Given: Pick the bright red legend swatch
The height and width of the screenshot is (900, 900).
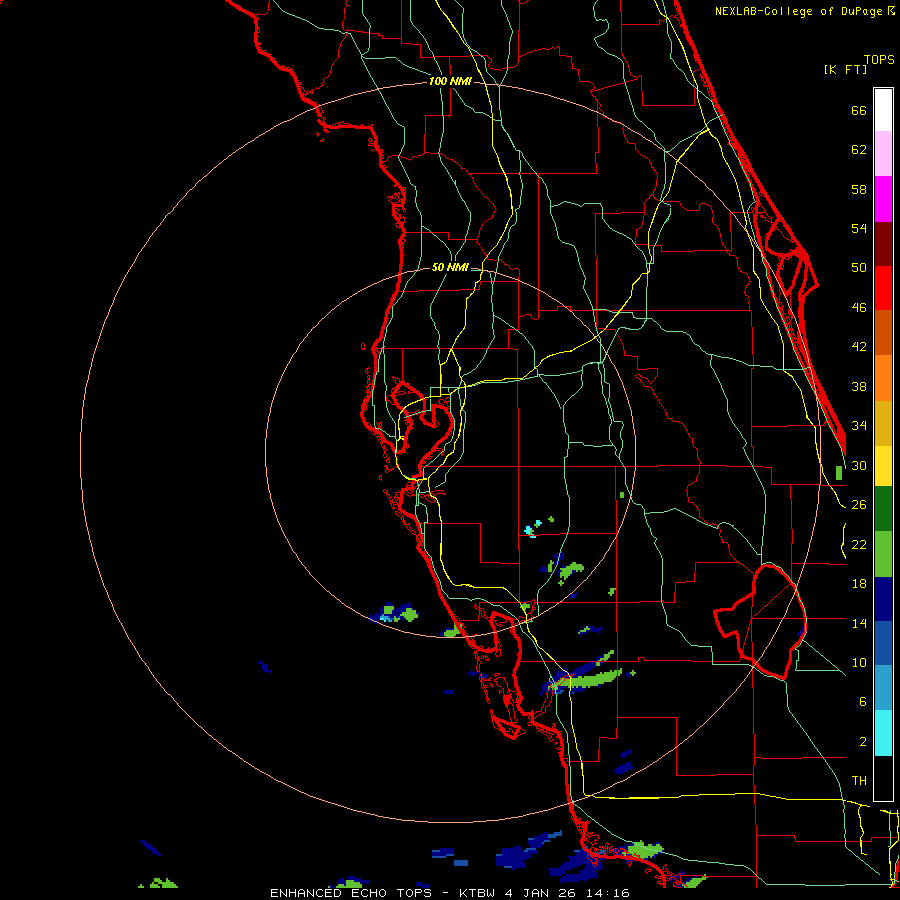Looking at the screenshot, I should tap(883, 288).
